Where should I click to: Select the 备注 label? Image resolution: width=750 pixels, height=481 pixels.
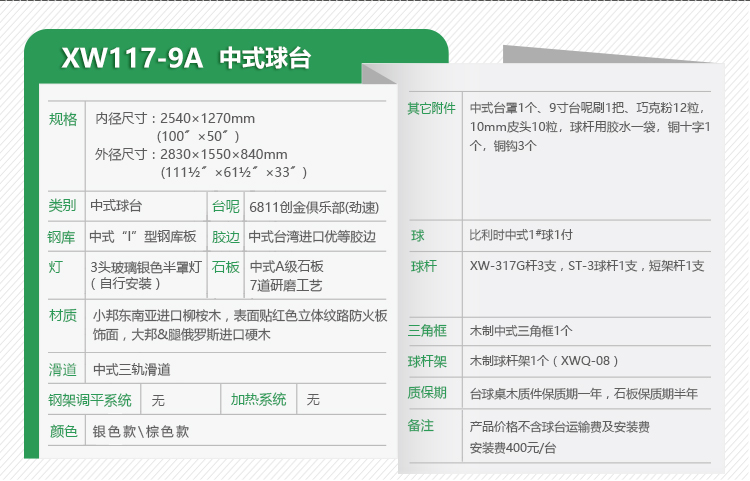[421, 426]
